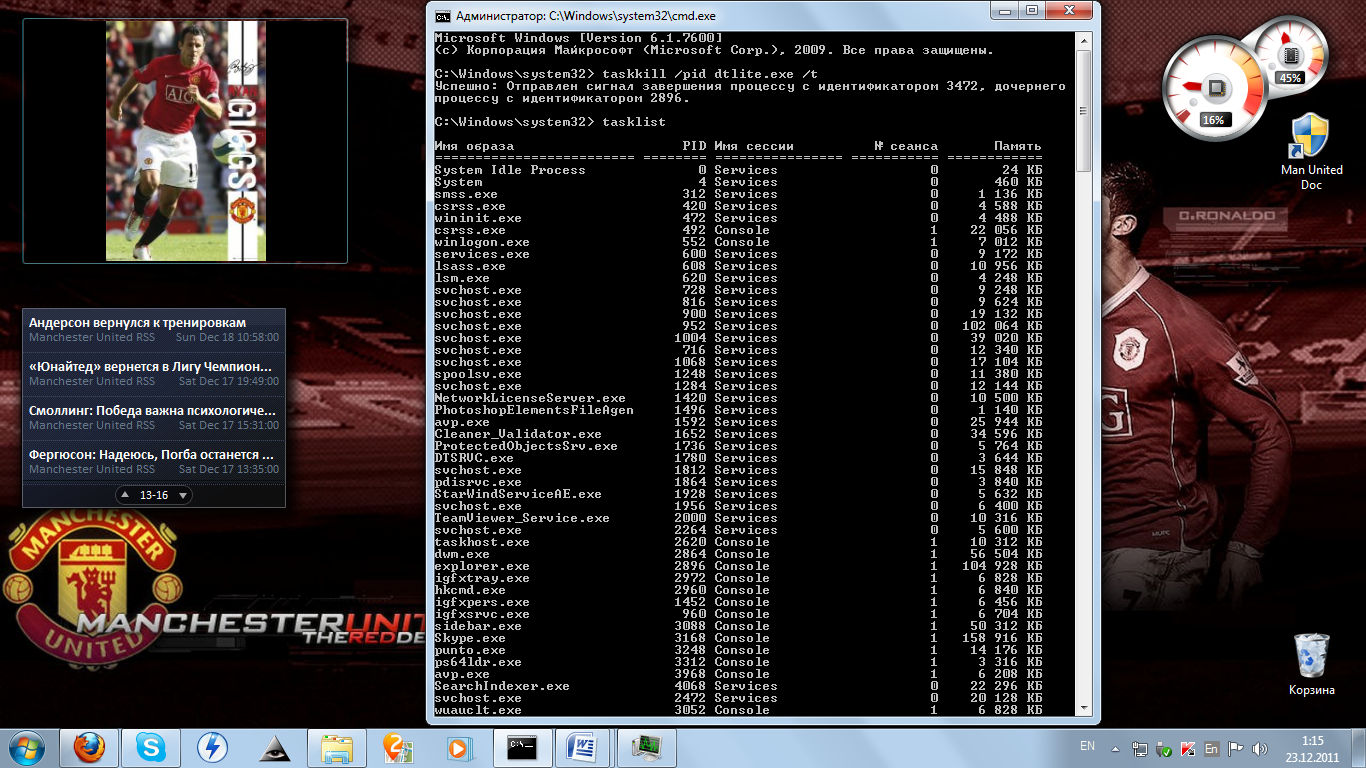Click the Память column header

pos(1018,146)
